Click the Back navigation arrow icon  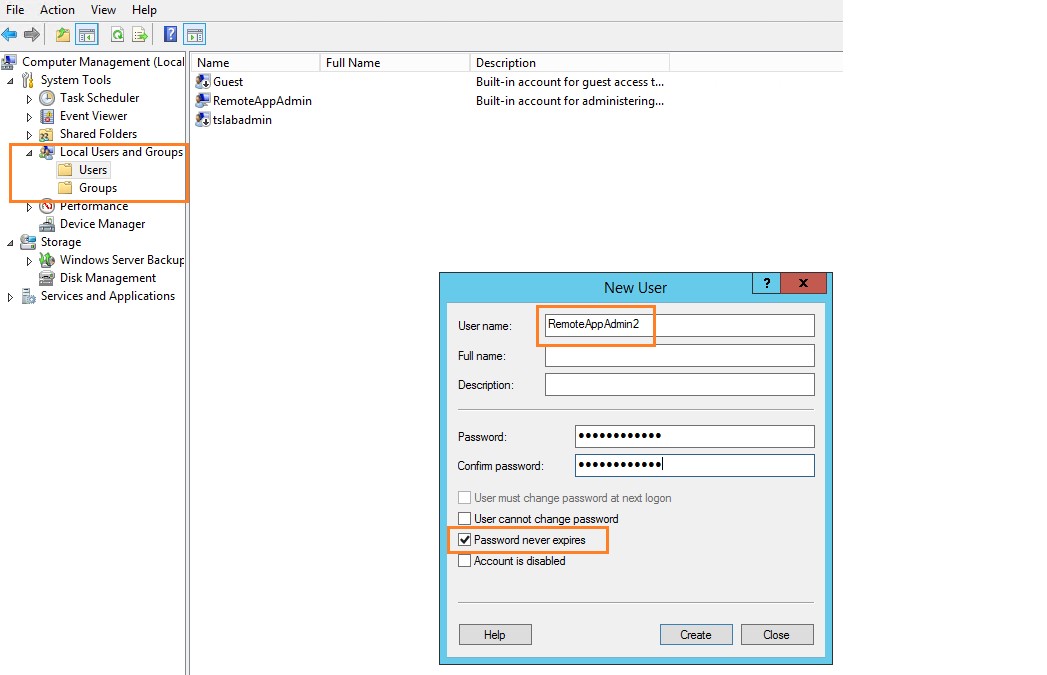tap(10, 34)
